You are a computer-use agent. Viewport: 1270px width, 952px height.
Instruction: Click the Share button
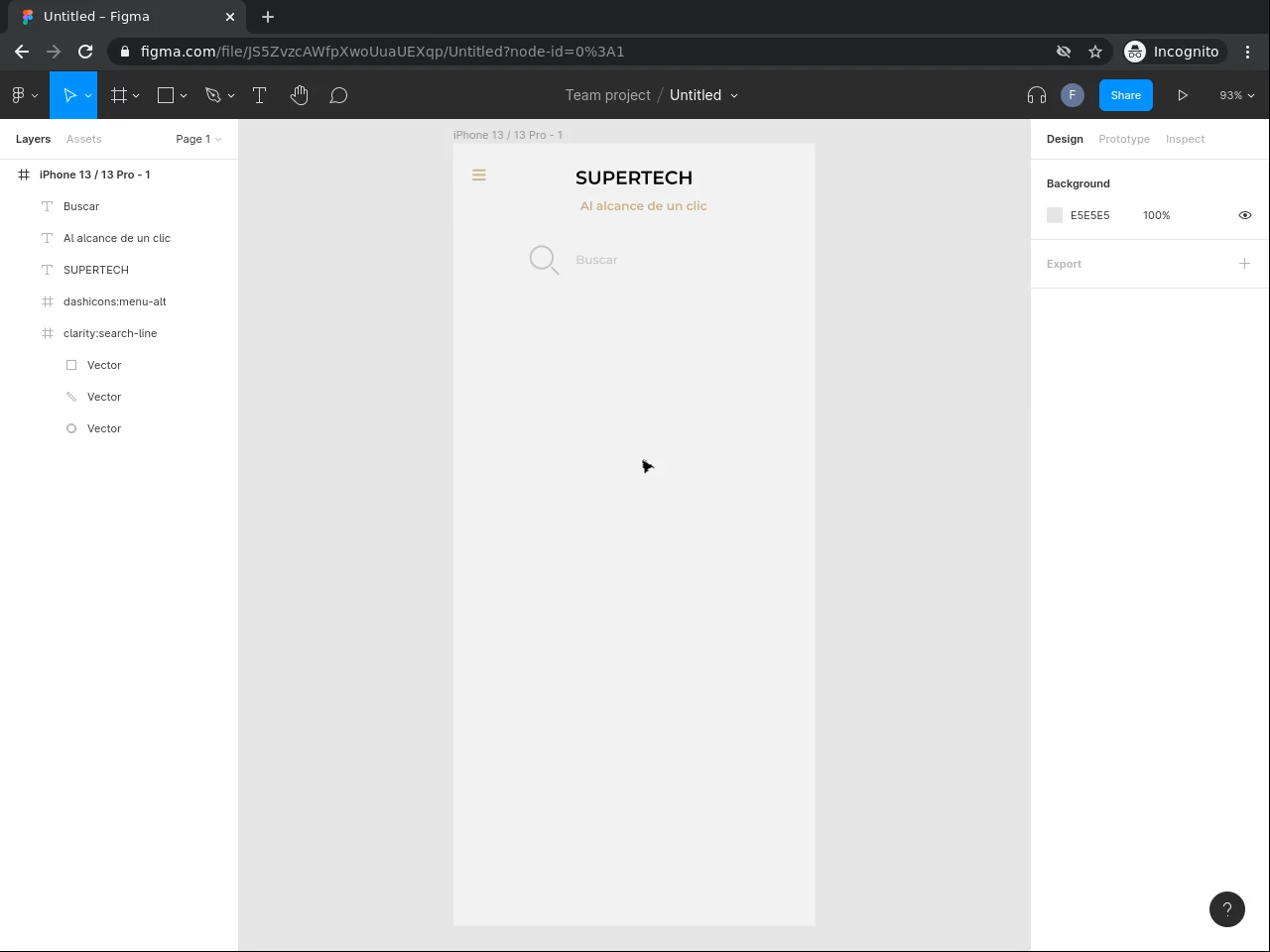coord(1126,95)
